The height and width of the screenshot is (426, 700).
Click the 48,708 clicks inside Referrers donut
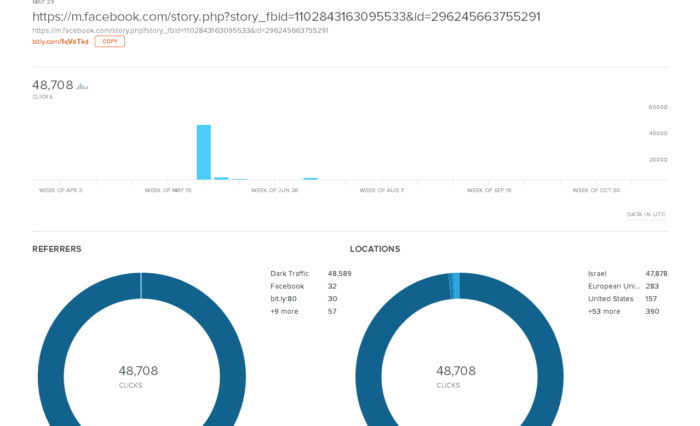(138, 371)
